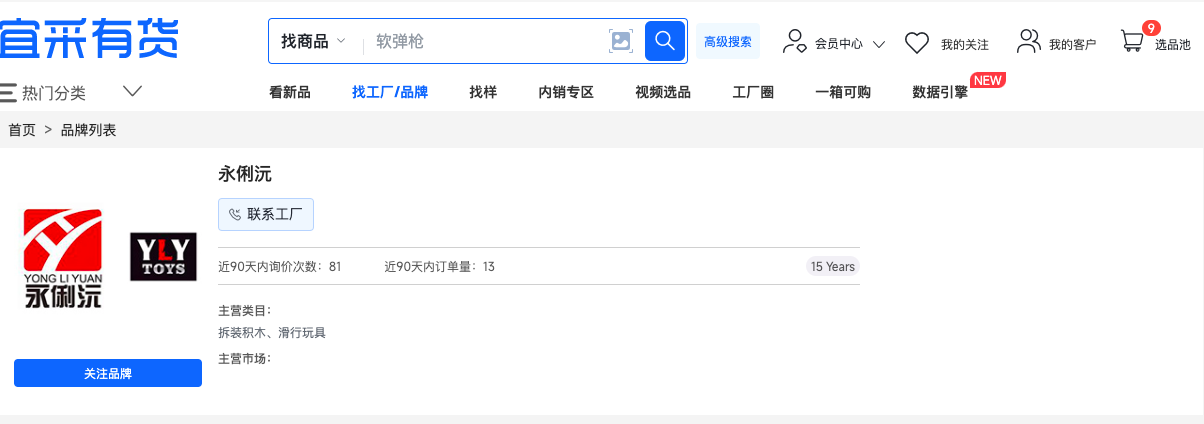Click the member center person icon

point(795,41)
